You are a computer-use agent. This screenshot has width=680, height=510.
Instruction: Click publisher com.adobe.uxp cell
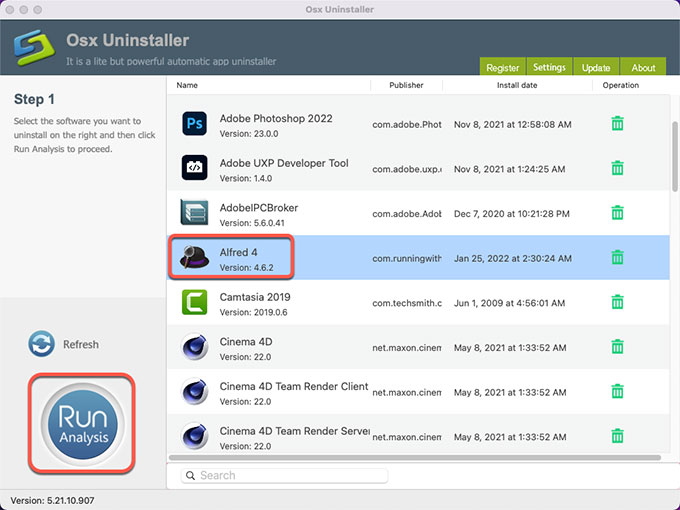pos(407,169)
